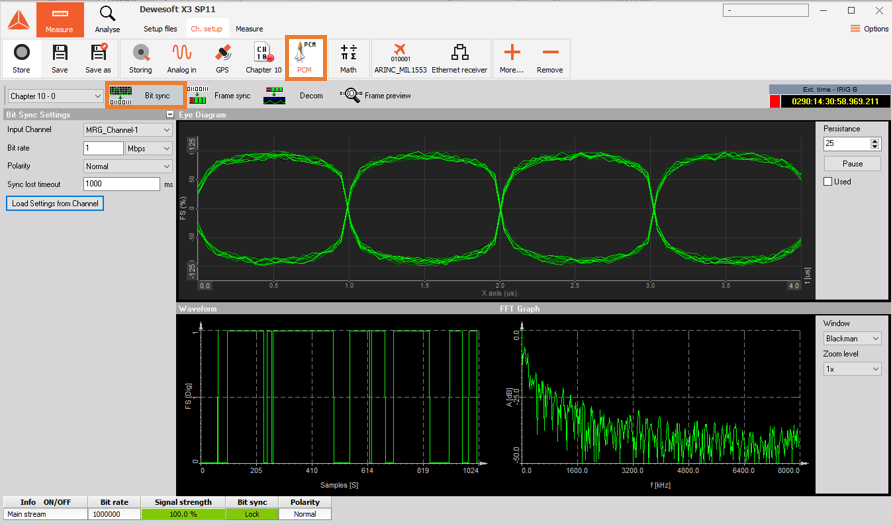Click red IRIG B status indicator

coord(774,101)
